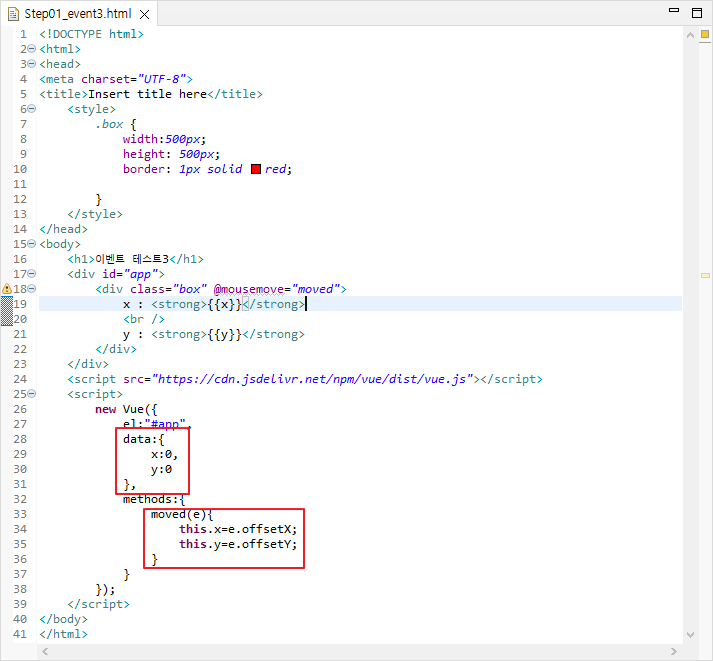Viewport: 713px width, 661px height.
Task: Click the data:{ property line
Action: pyautogui.click(x=144, y=439)
